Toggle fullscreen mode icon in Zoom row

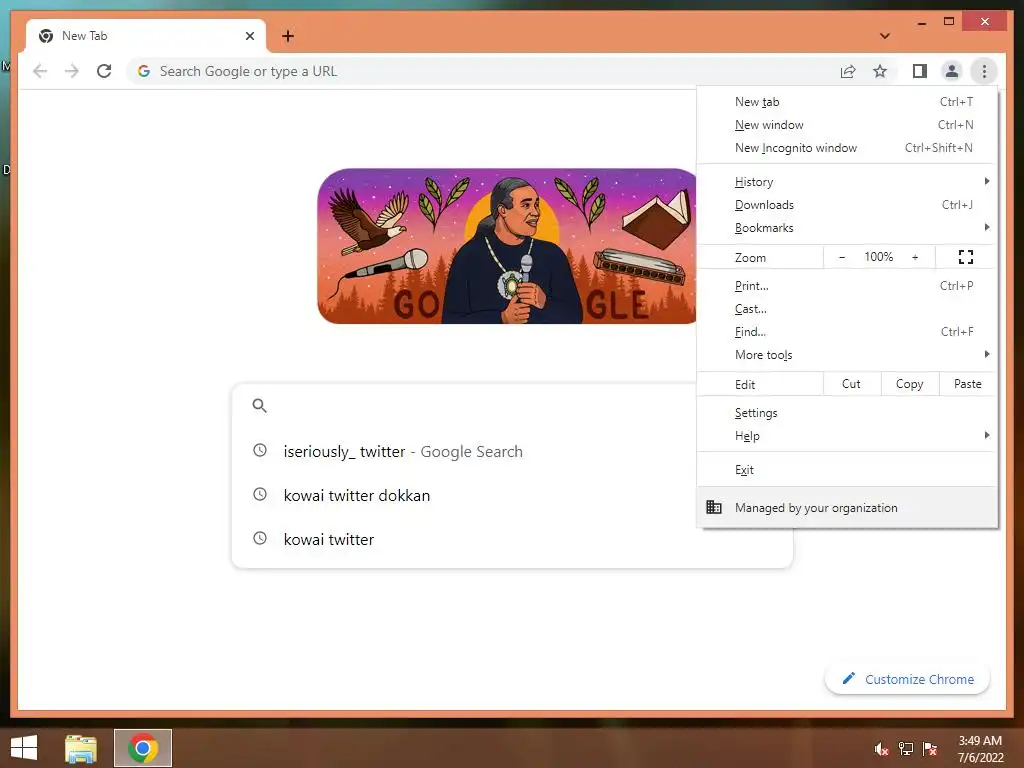pos(966,257)
